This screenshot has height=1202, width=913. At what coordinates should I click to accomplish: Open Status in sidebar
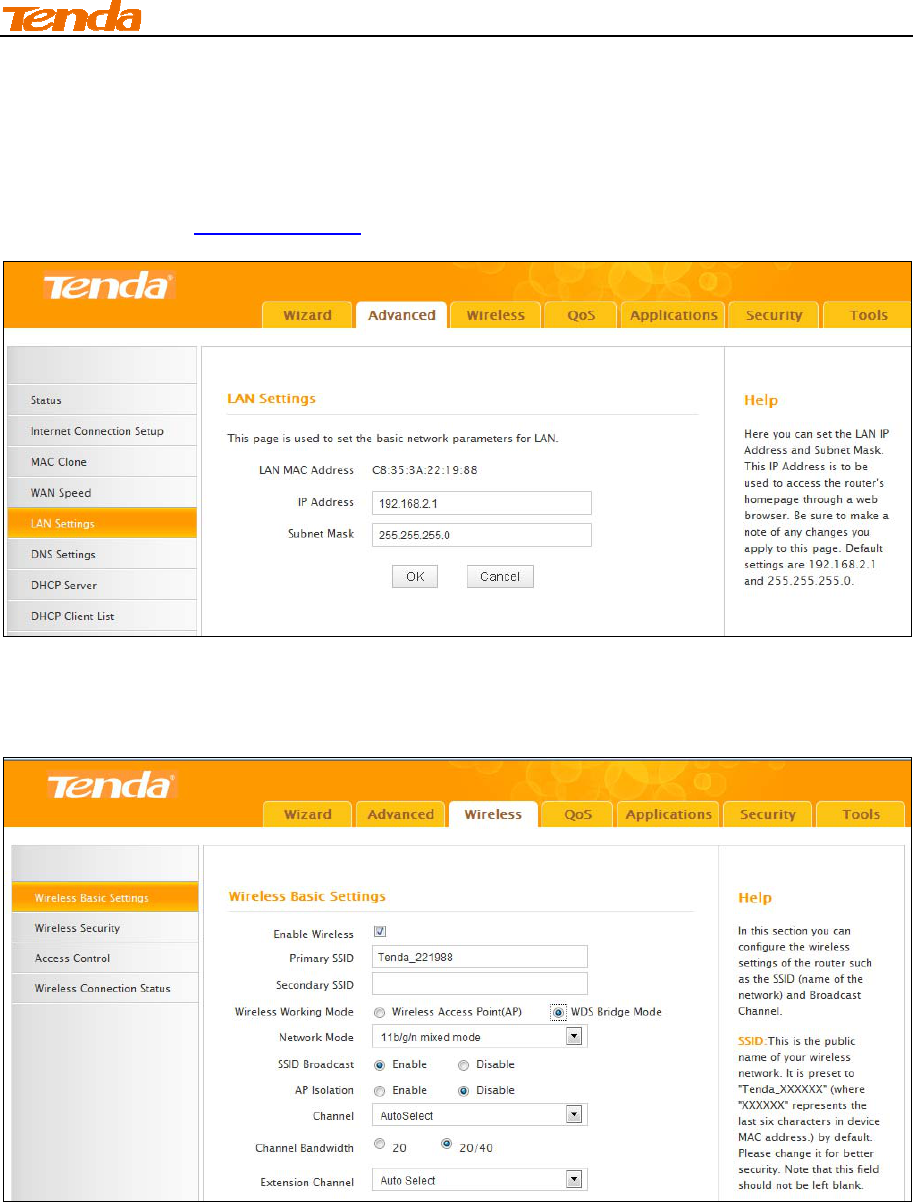click(x=101, y=400)
